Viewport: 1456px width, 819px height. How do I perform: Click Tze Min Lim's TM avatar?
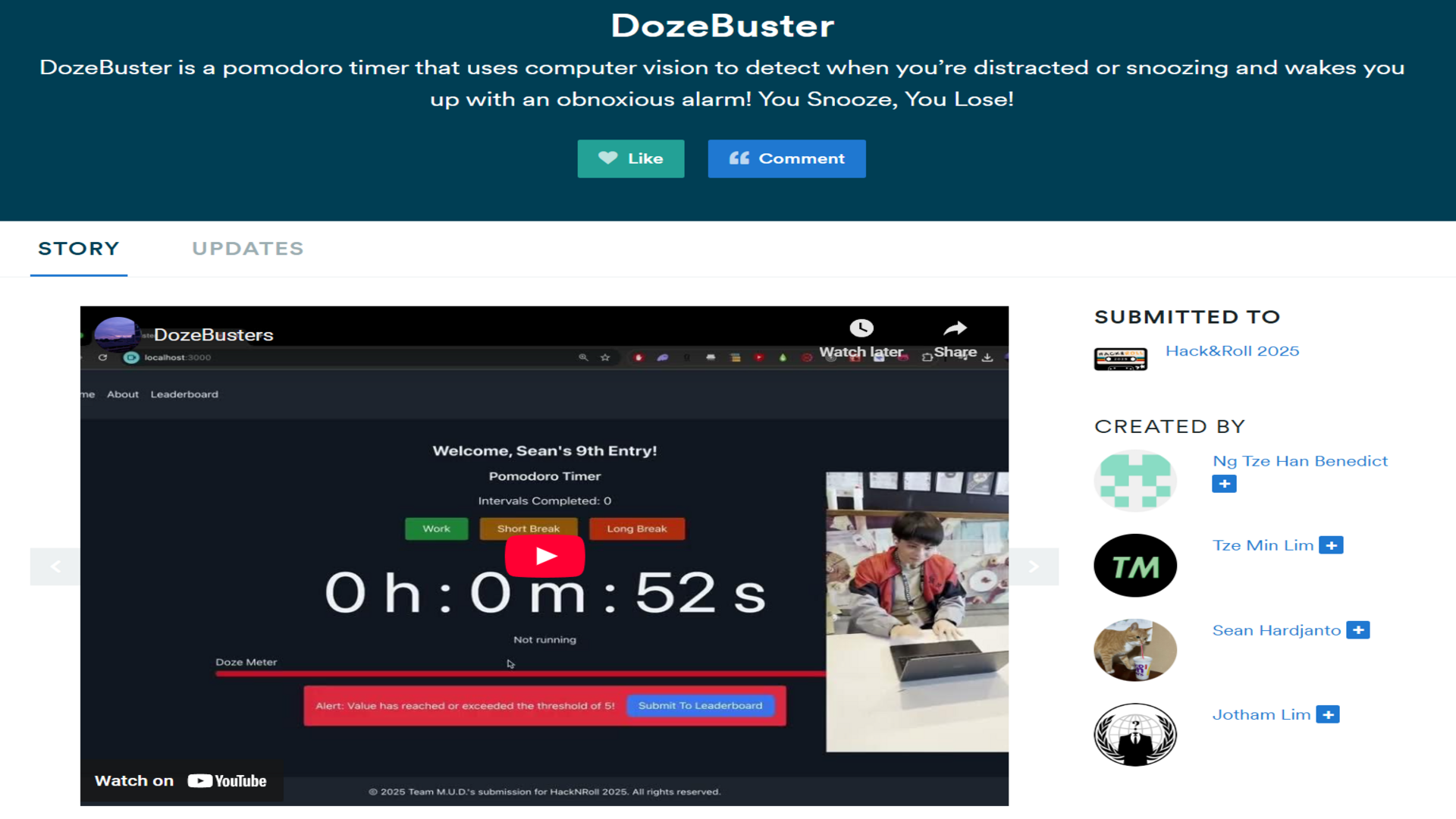coord(1135,566)
